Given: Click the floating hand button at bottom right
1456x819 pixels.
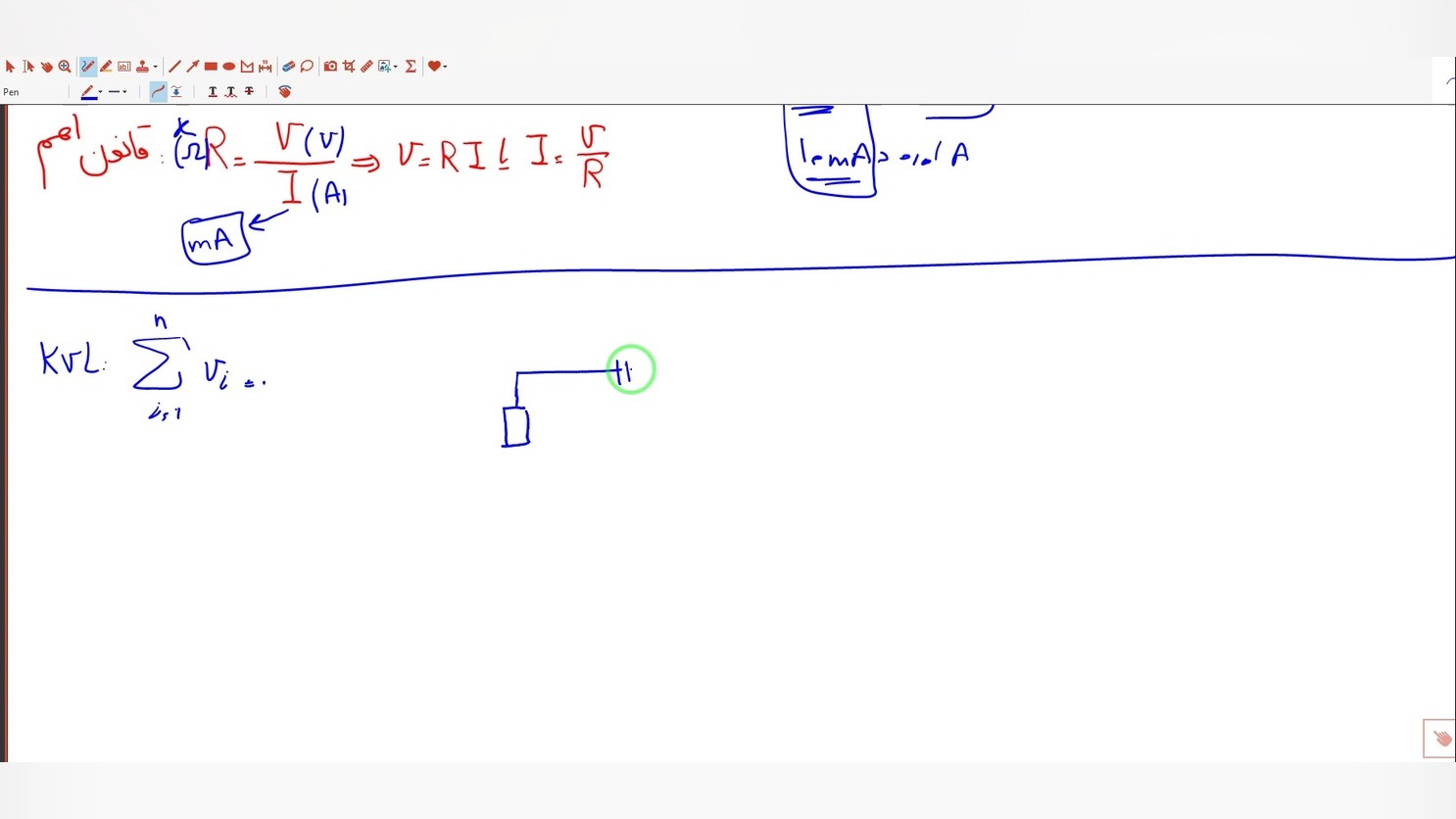Looking at the screenshot, I should (x=1440, y=739).
